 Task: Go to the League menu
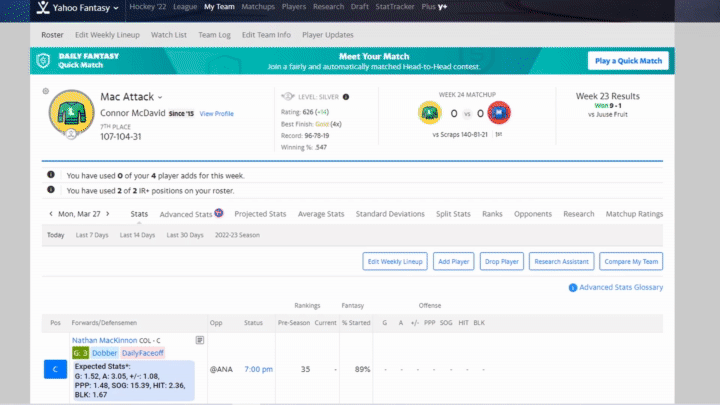click(185, 6)
